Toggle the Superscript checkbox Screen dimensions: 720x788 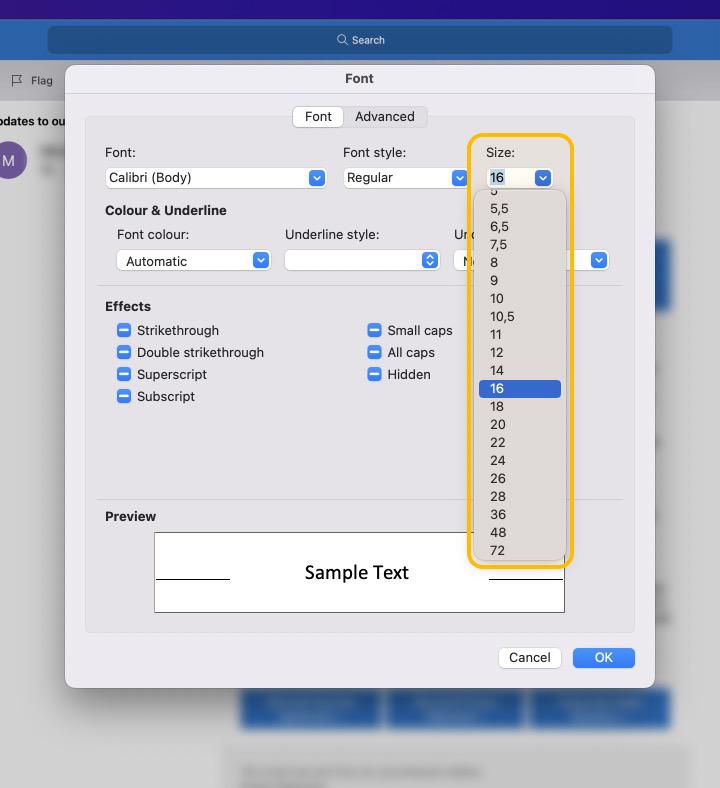tap(124, 374)
